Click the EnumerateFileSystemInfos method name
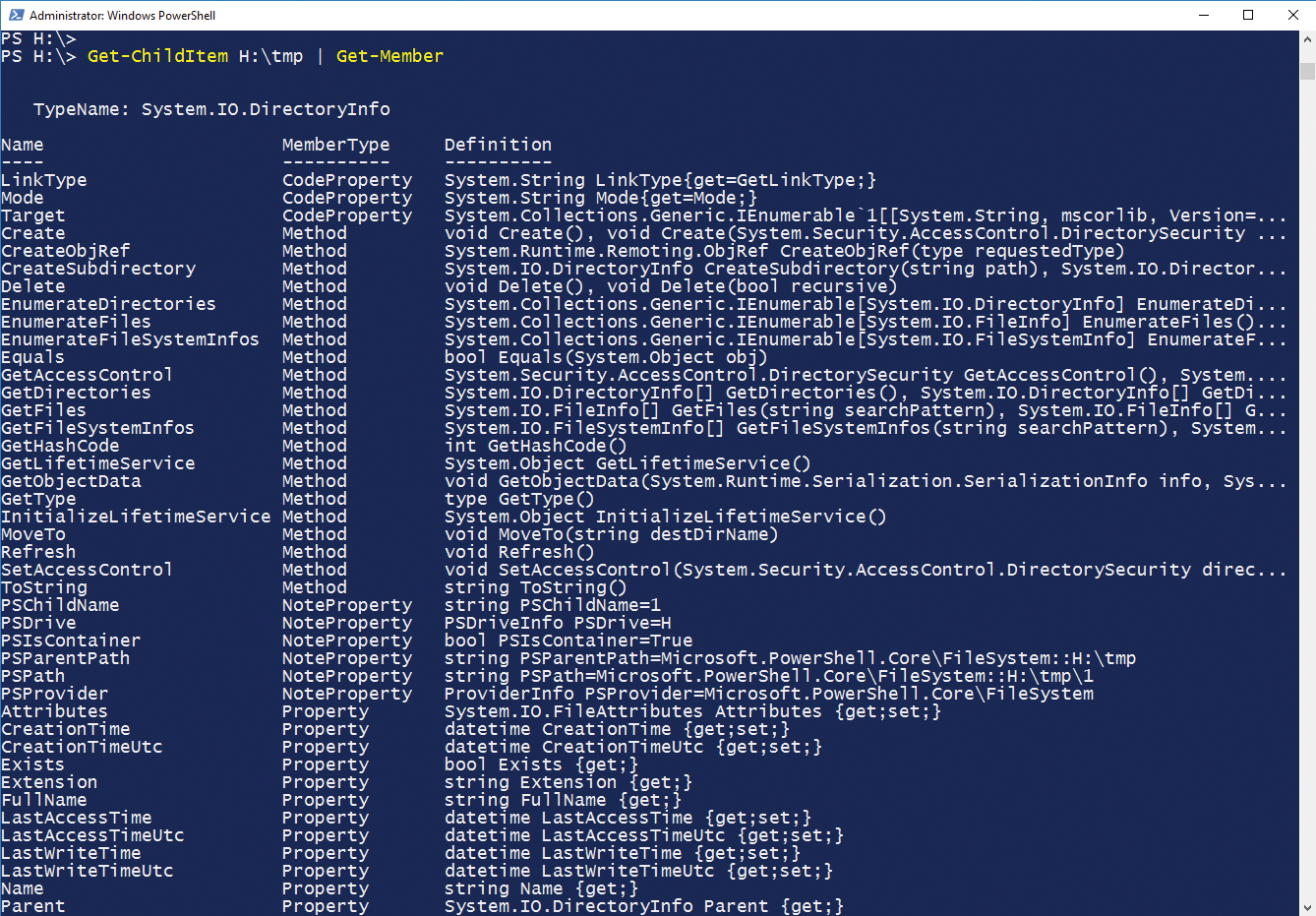This screenshot has height=916, width=1316. point(130,339)
